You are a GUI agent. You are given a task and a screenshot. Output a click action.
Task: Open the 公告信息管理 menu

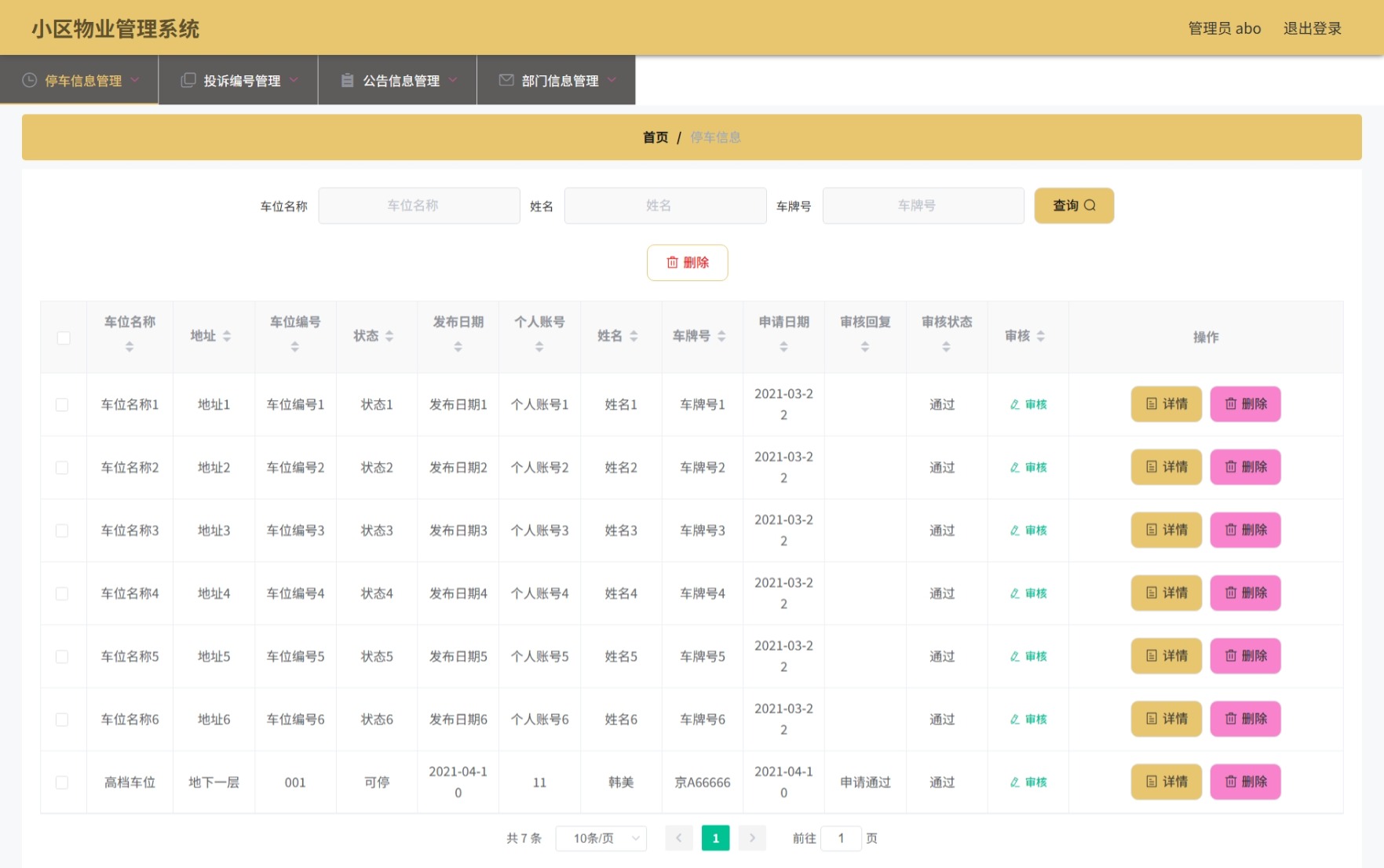(x=398, y=80)
